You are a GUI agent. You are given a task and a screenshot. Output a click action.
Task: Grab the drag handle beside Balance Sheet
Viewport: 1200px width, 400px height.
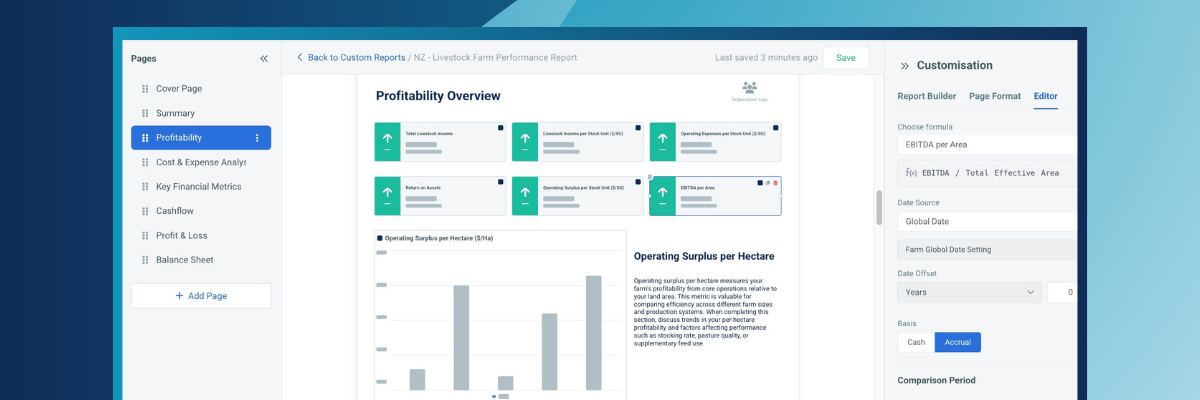coord(145,260)
